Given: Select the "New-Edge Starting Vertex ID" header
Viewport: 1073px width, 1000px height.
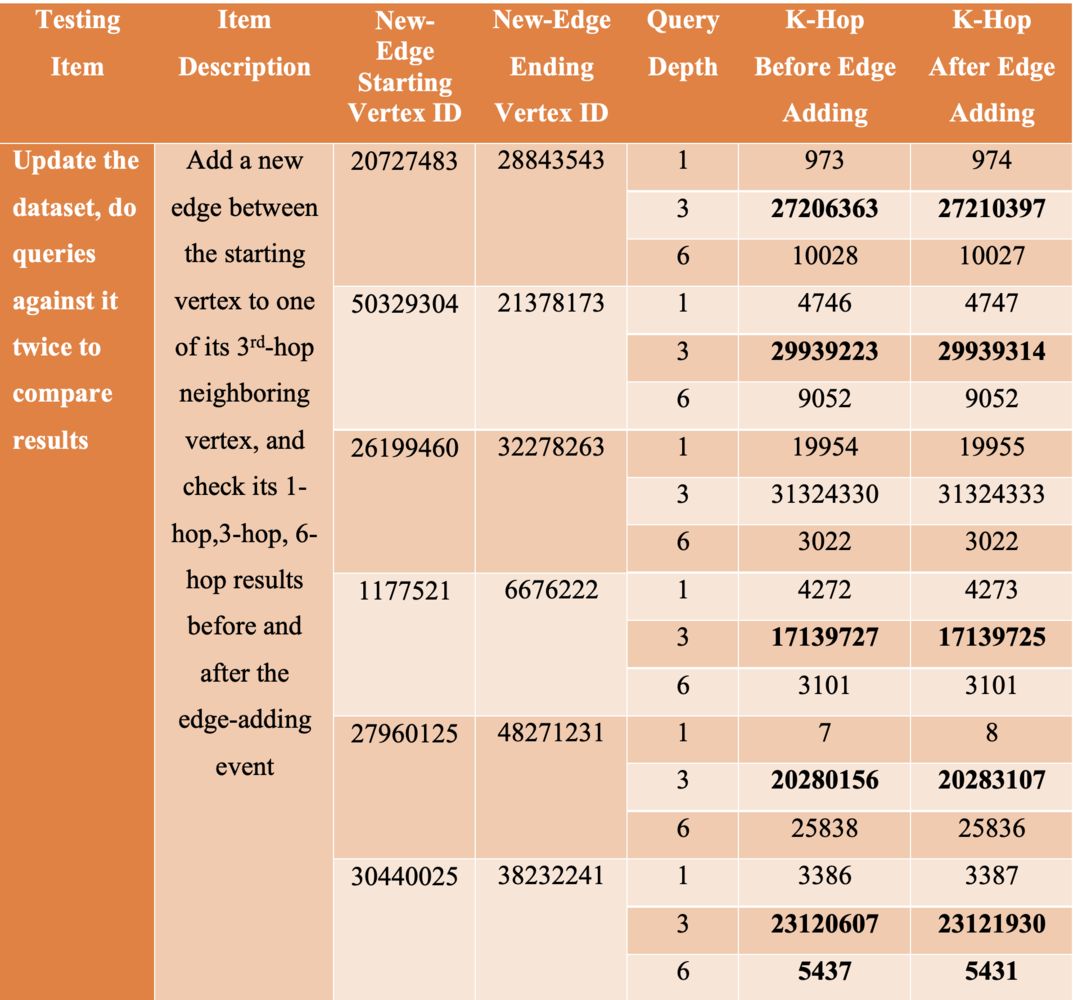Looking at the screenshot, I should (x=404, y=67).
